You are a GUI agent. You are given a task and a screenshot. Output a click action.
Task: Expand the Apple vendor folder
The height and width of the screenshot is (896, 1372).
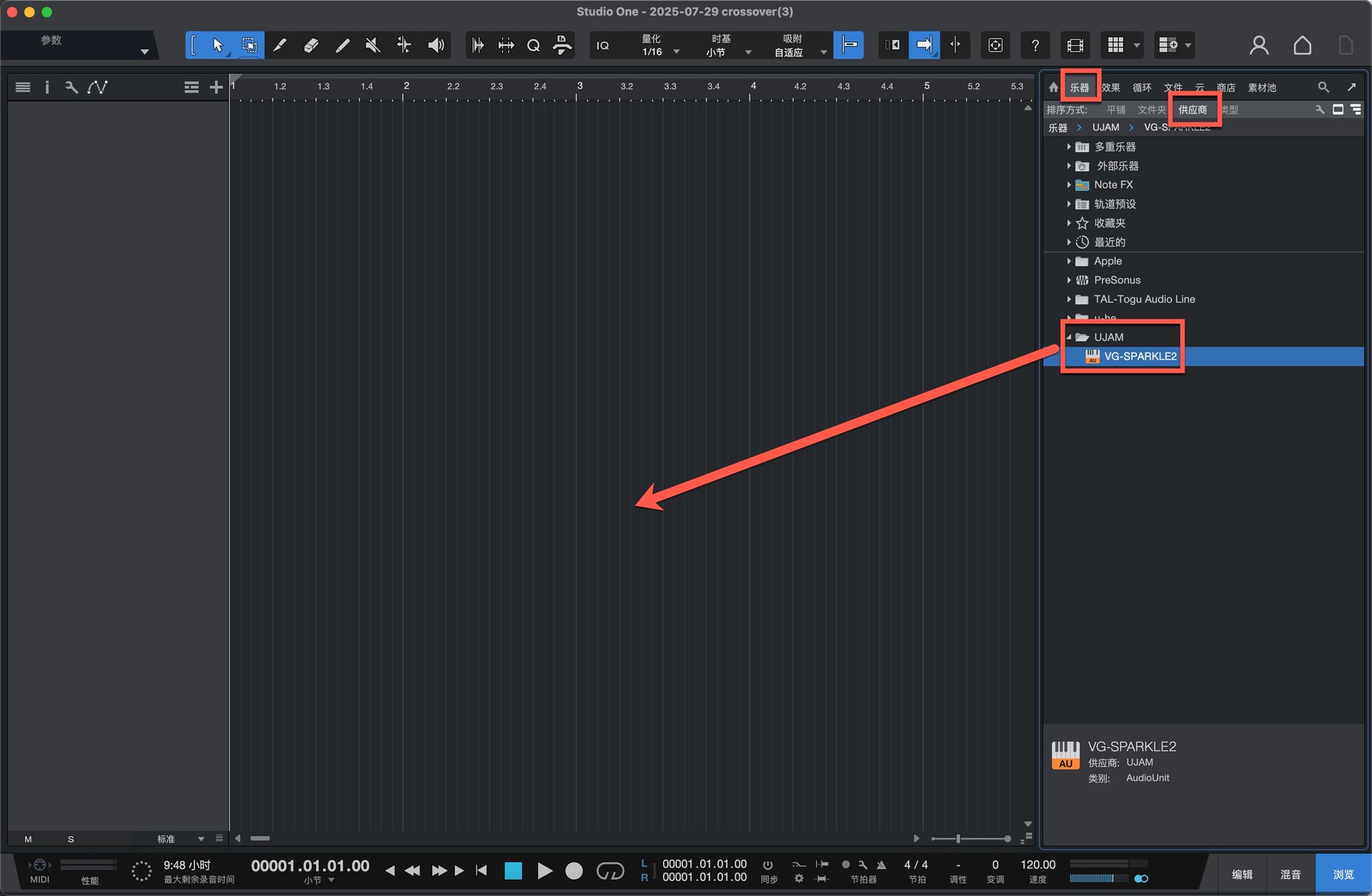1069,262
